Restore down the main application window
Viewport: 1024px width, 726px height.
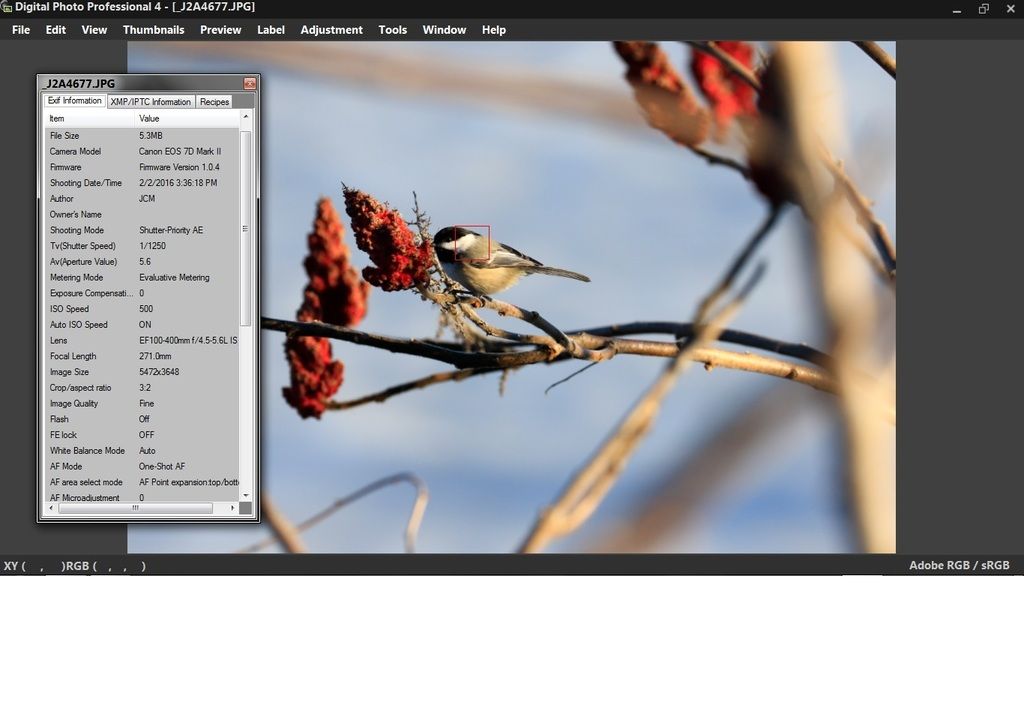pyautogui.click(x=983, y=8)
